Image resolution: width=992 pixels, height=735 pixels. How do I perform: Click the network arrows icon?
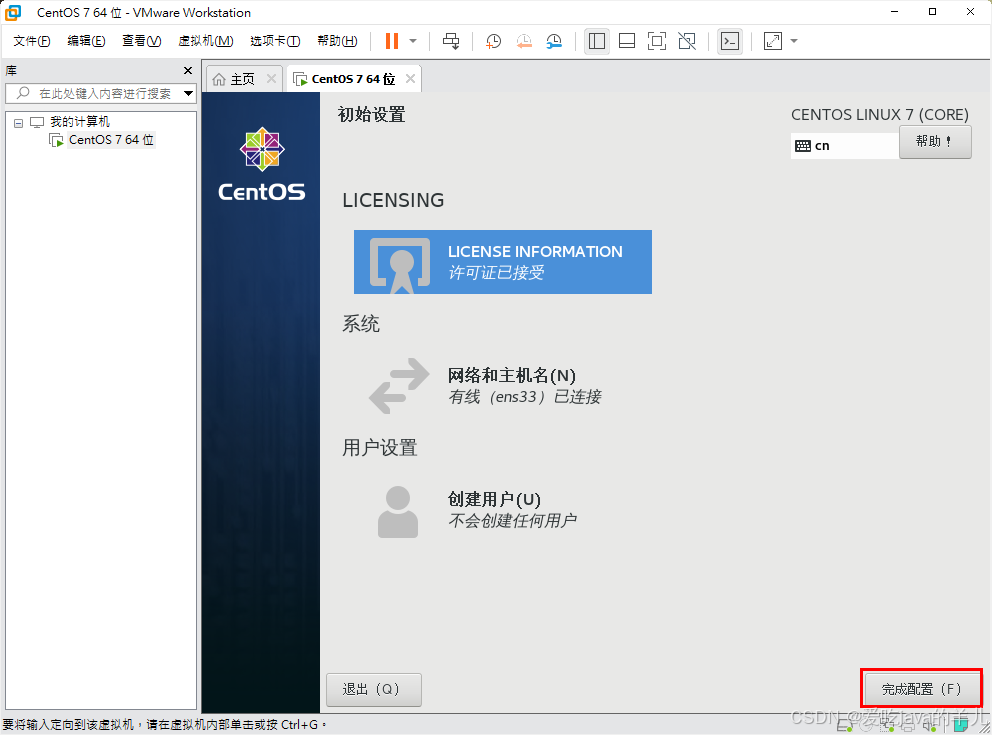(x=399, y=386)
